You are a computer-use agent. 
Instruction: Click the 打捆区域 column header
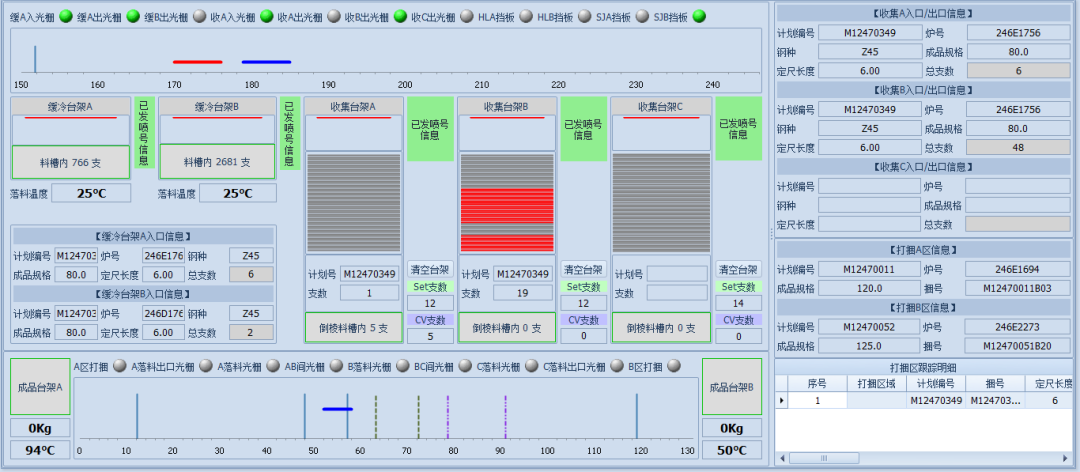[876, 383]
